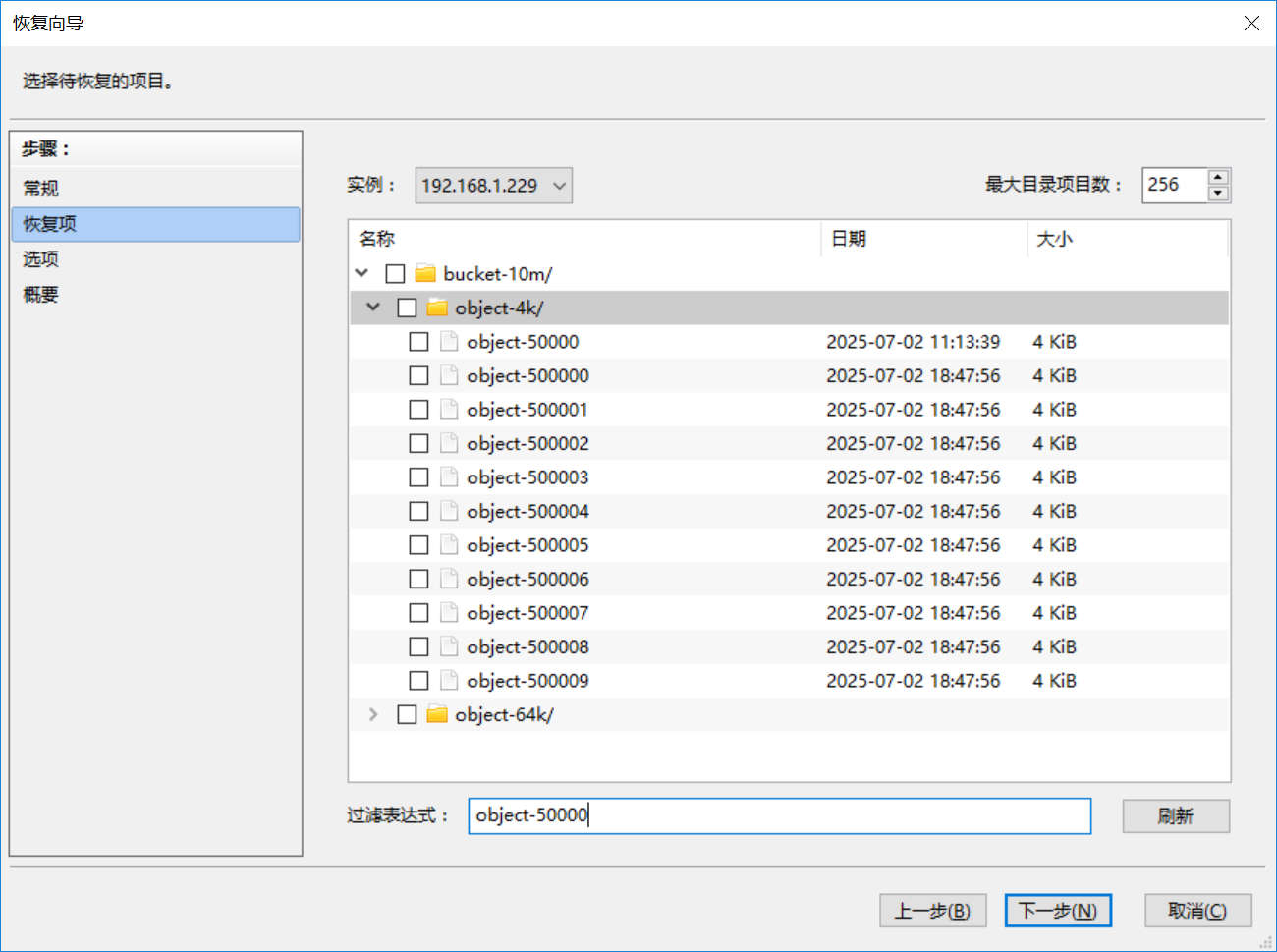Screen dimensions: 1277x952
Task: Tick the bucket-10m checkbox
Action: click(x=395, y=273)
